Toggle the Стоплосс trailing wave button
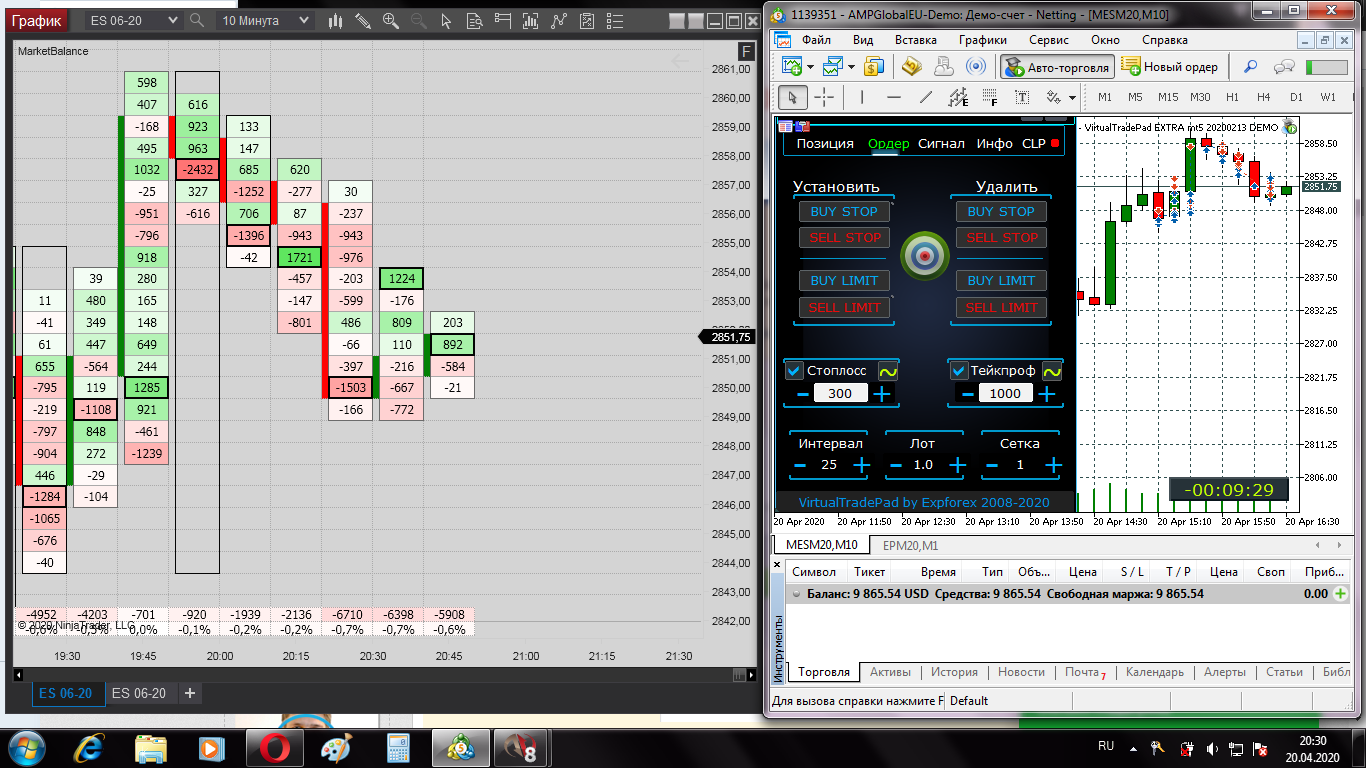1366x768 pixels. pos(887,371)
